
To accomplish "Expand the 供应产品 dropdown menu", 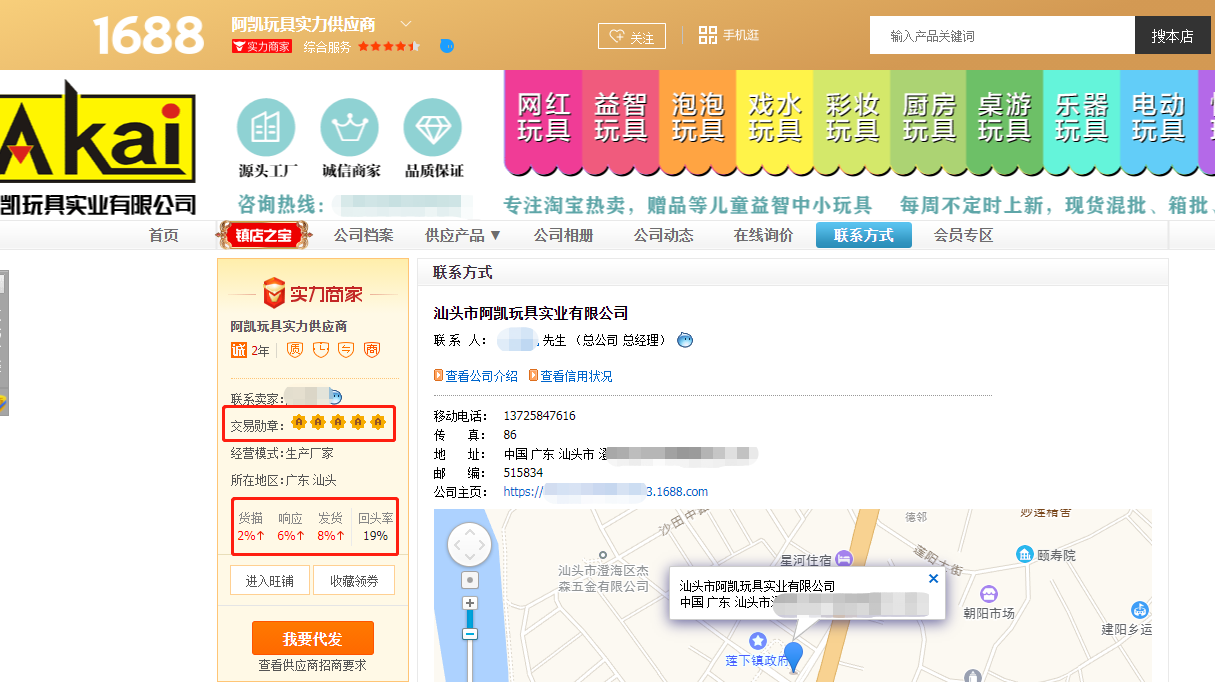I will point(463,235).
